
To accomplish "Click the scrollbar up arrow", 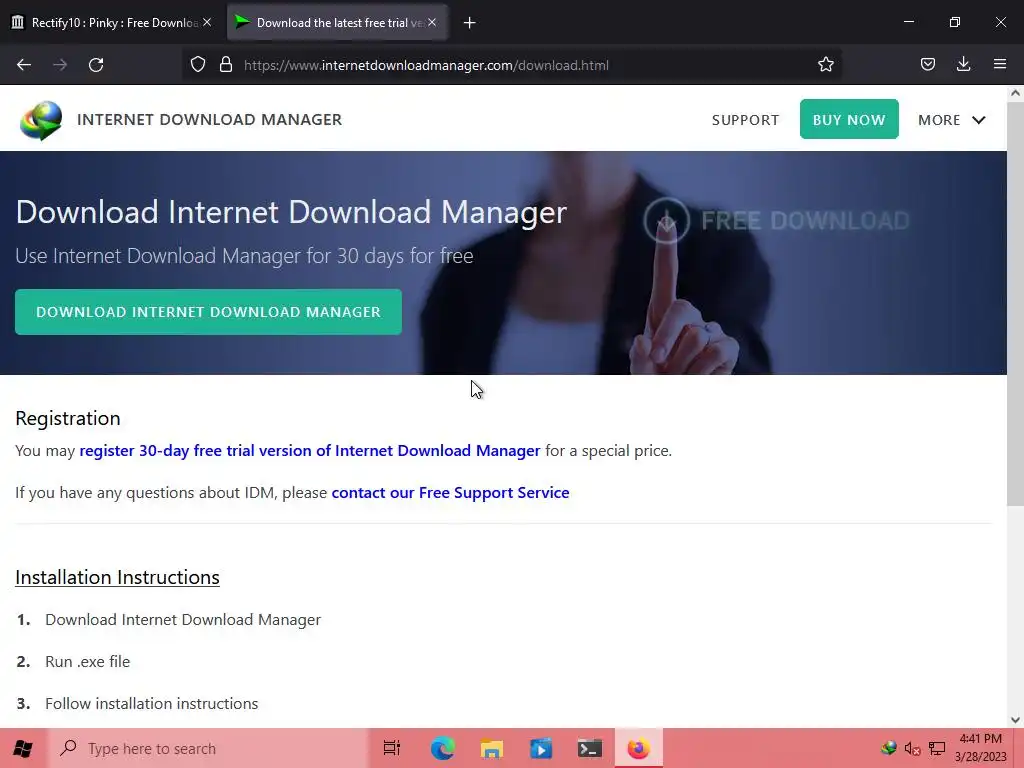I will [1015, 93].
